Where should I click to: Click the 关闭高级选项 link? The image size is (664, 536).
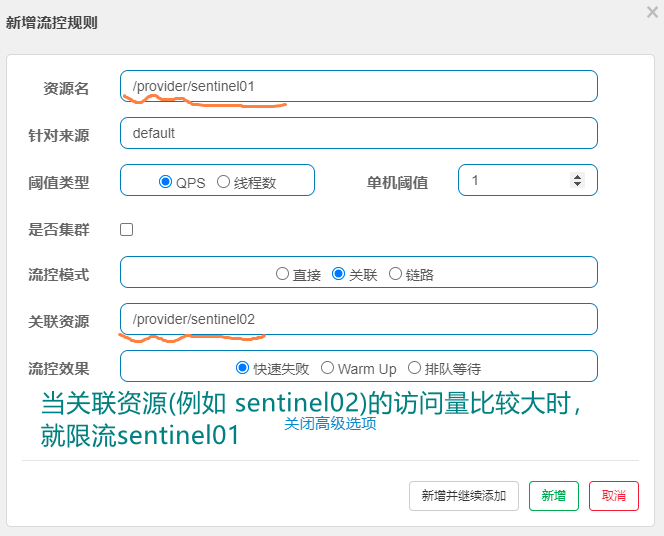coord(330,423)
